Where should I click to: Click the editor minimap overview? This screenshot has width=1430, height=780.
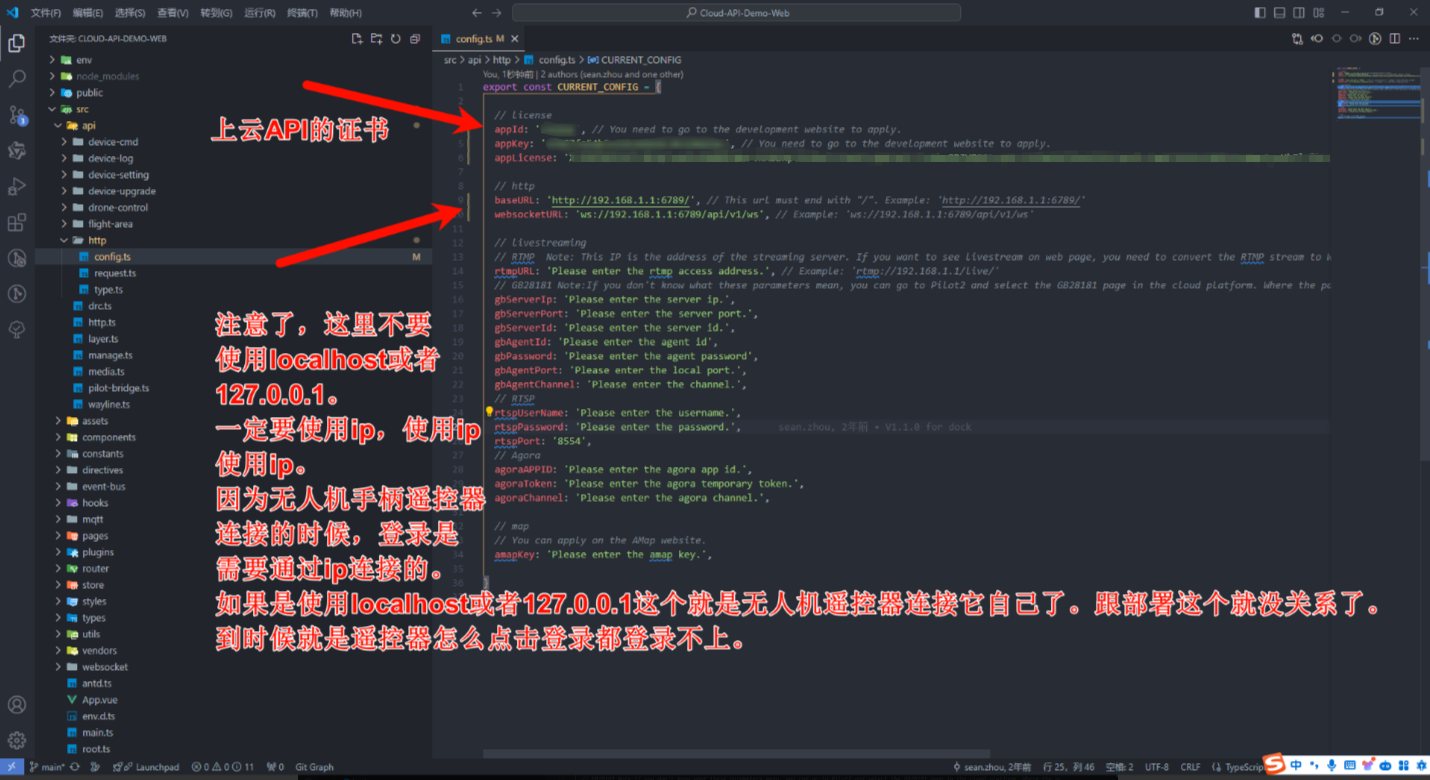point(1377,95)
